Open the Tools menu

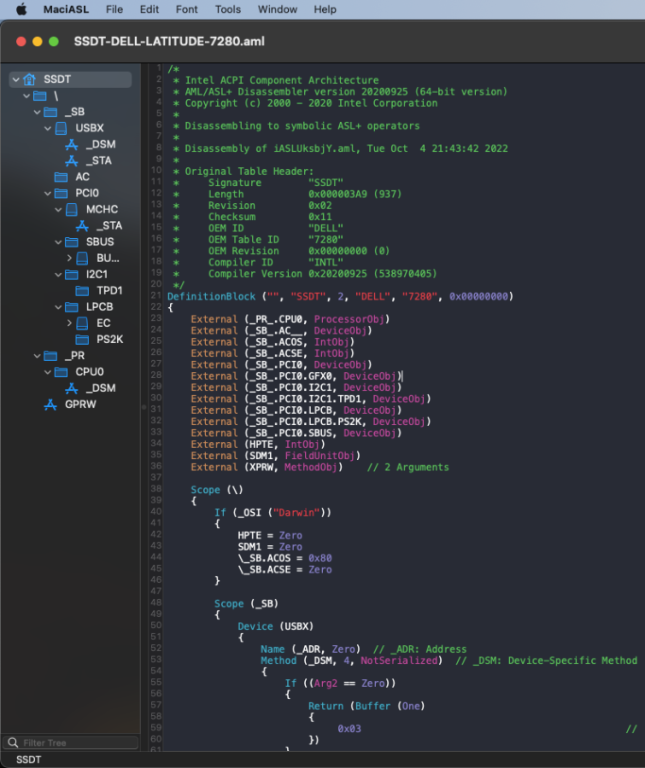[x=228, y=9]
